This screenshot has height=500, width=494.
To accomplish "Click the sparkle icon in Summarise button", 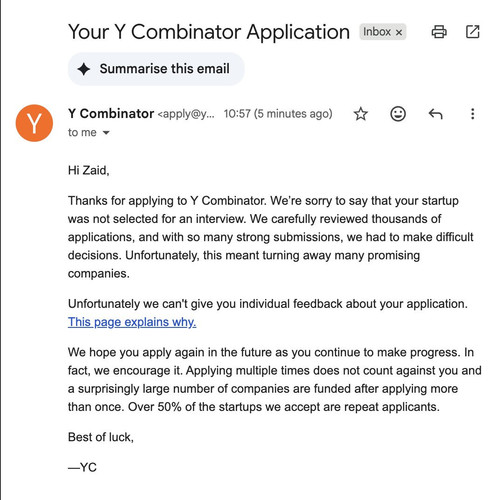I will (x=84, y=69).
